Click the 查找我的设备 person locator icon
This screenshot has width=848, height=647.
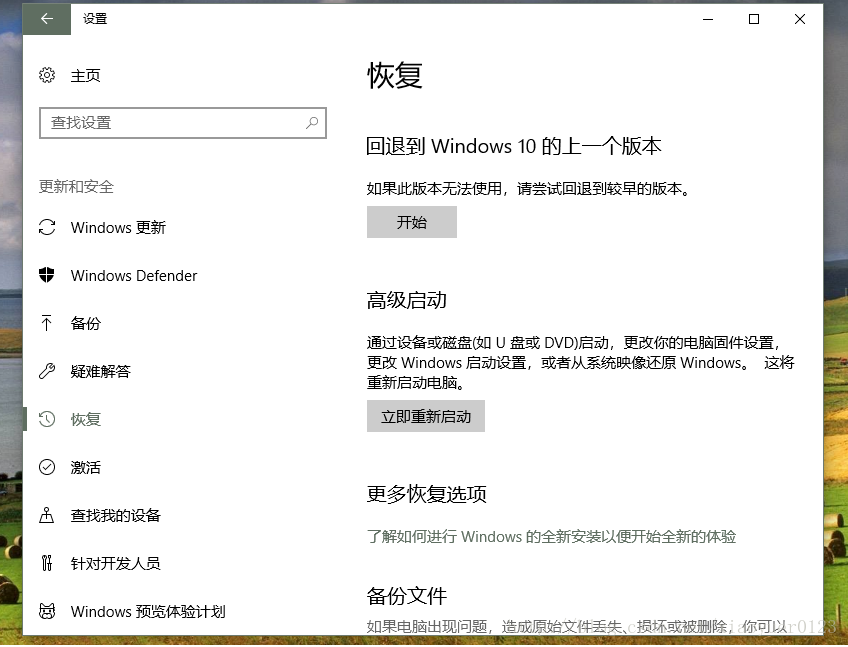[x=47, y=515]
